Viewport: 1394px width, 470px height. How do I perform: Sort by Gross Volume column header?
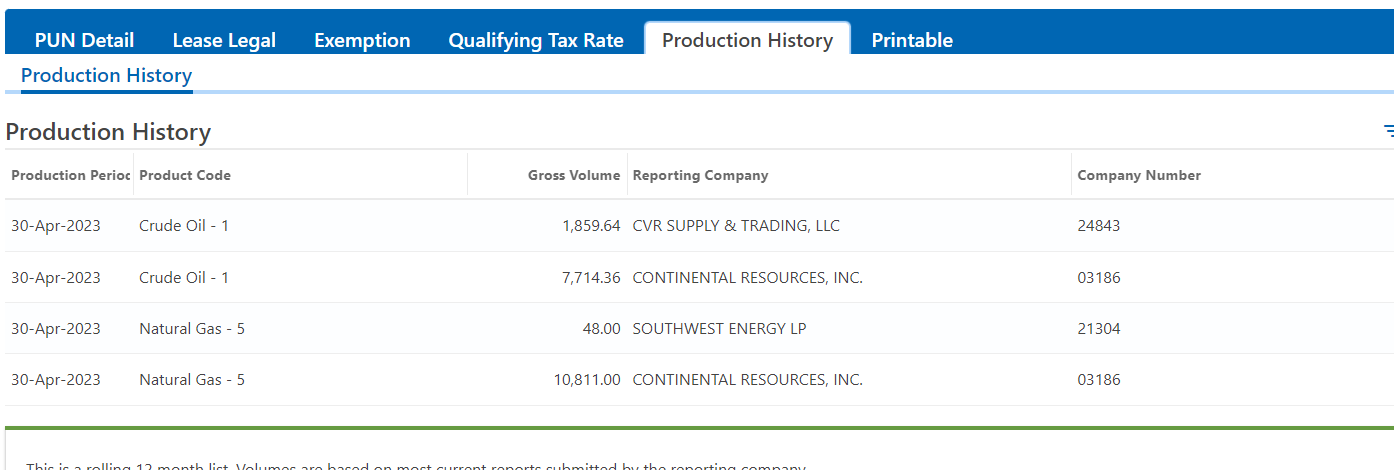574,175
